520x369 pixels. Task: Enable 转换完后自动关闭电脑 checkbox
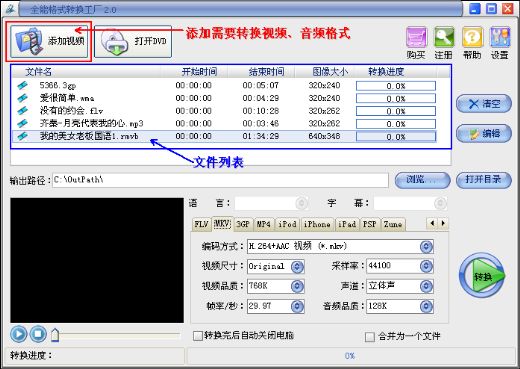pos(198,336)
